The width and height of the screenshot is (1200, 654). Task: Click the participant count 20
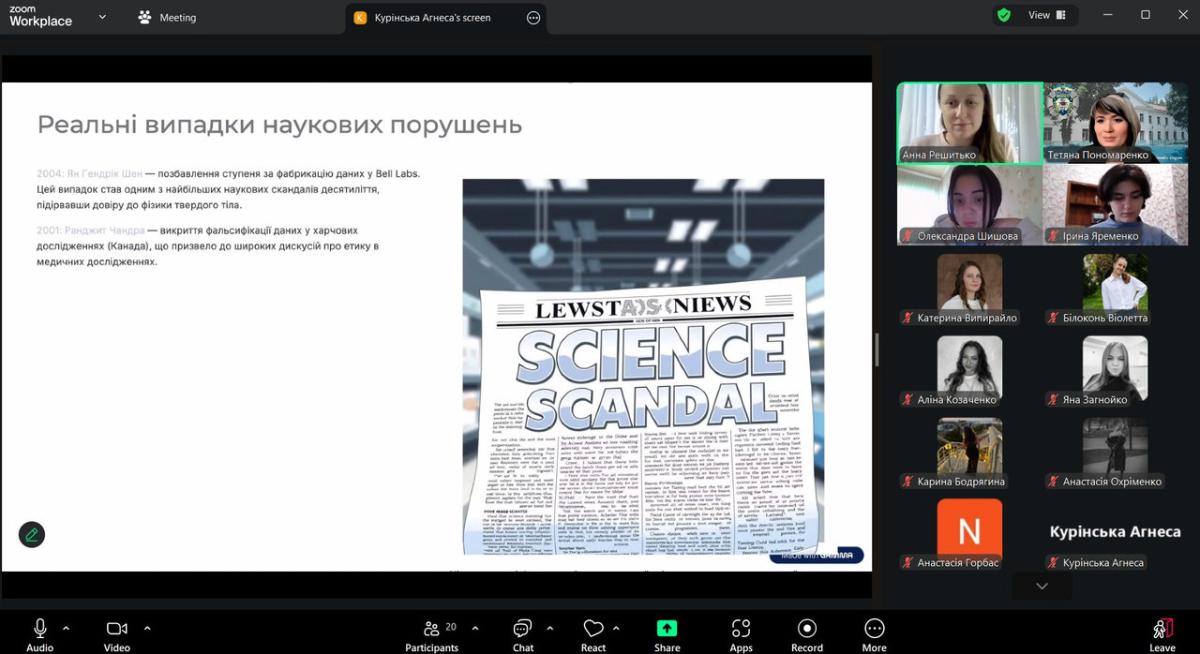(451, 627)
